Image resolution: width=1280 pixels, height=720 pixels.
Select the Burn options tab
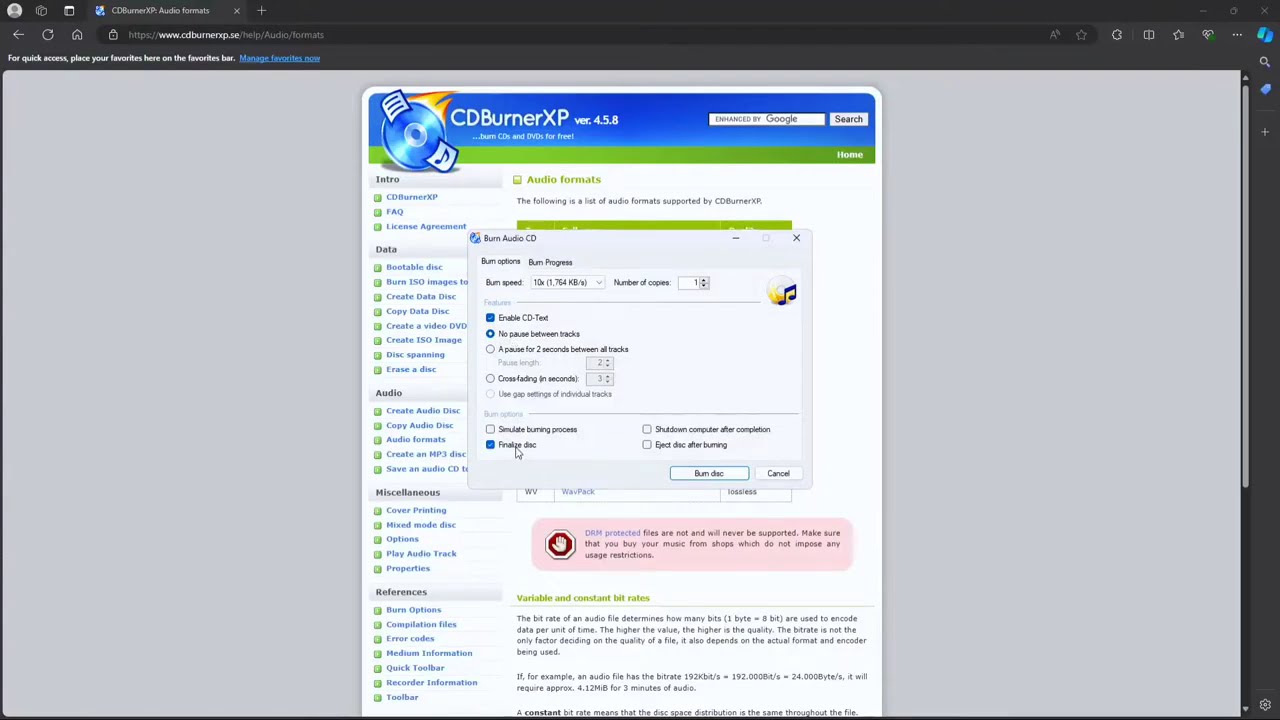pyautogui.click(x=501, y=262)
